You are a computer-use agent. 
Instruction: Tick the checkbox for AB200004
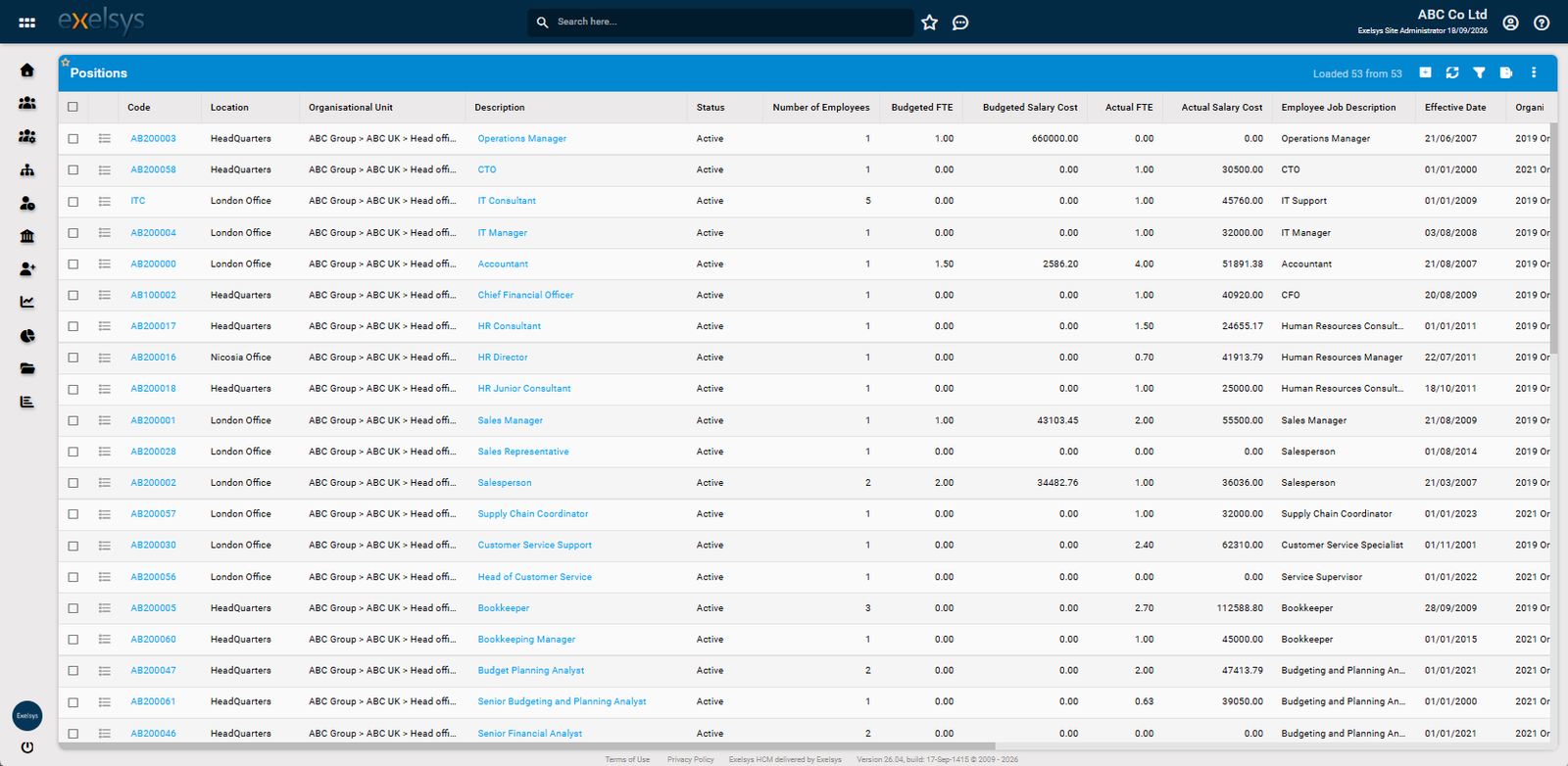tap(73, 233)
